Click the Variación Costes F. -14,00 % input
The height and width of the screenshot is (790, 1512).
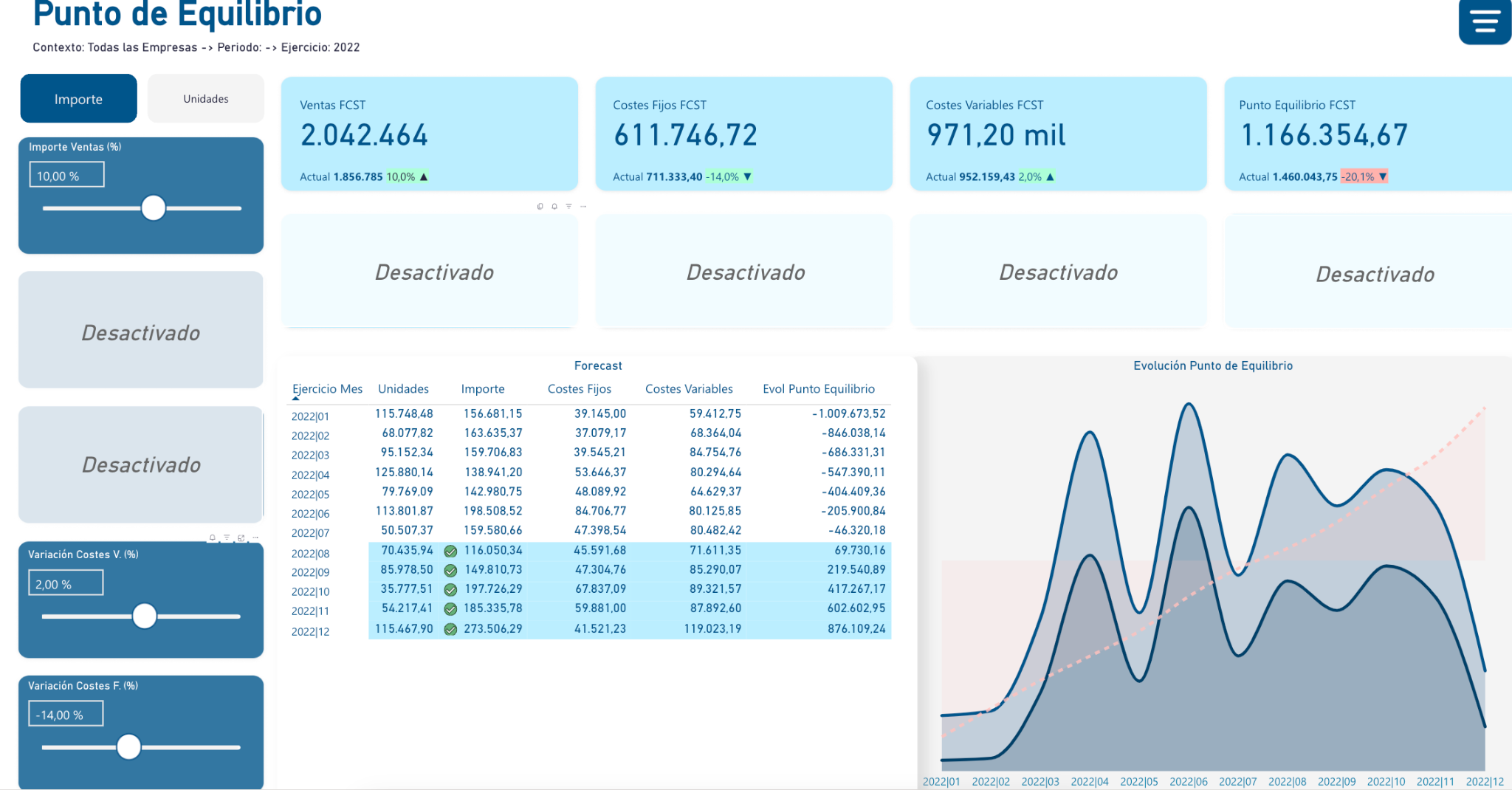point(66,714)
